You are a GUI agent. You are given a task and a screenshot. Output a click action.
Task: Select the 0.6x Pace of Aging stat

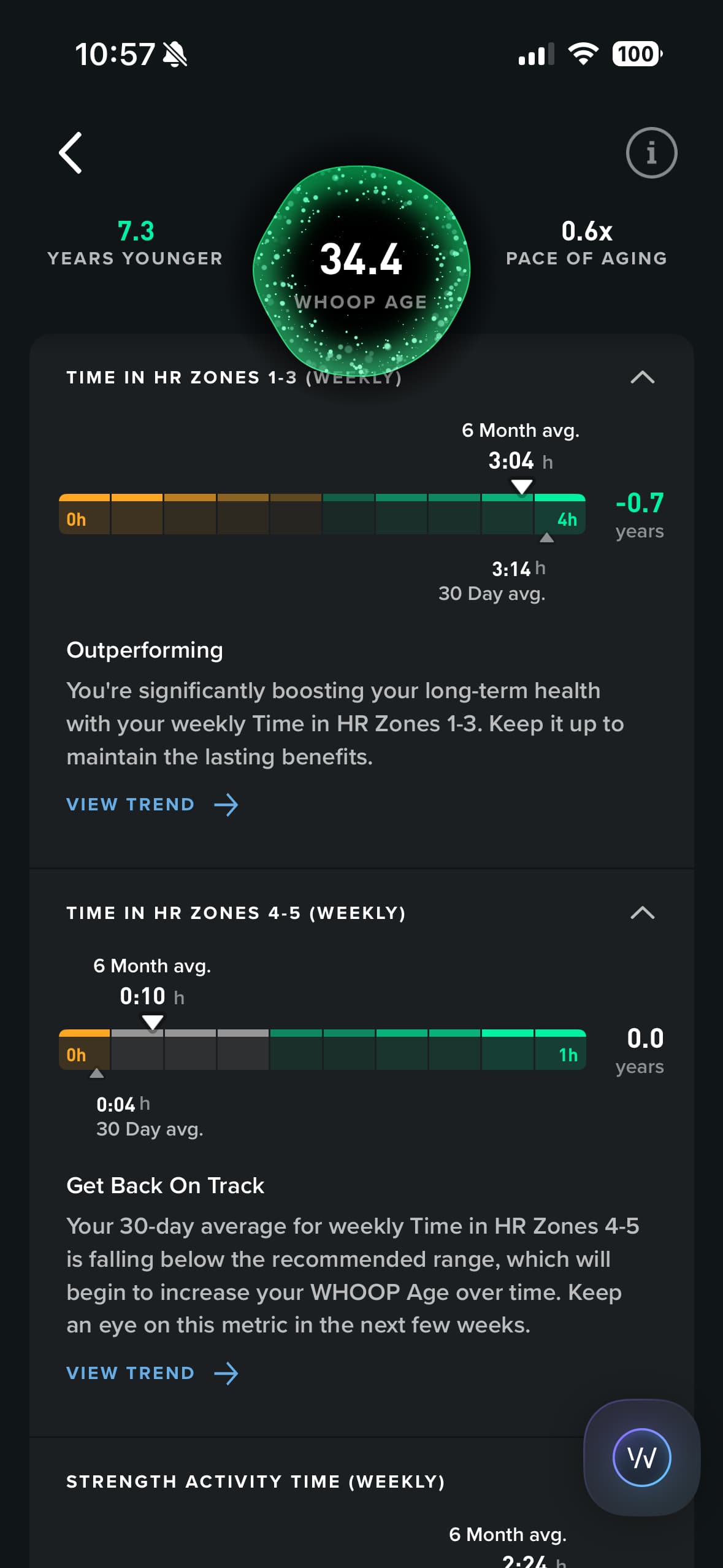pyautogui.click(x=586, y=244)
